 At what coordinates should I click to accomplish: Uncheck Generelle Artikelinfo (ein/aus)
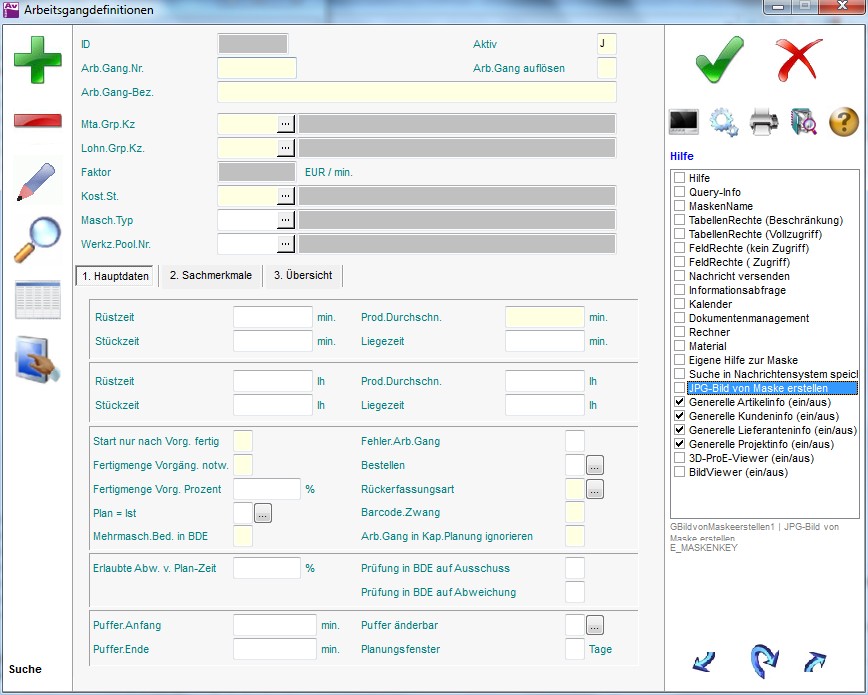pyautogui.click(x=680, y=402)
